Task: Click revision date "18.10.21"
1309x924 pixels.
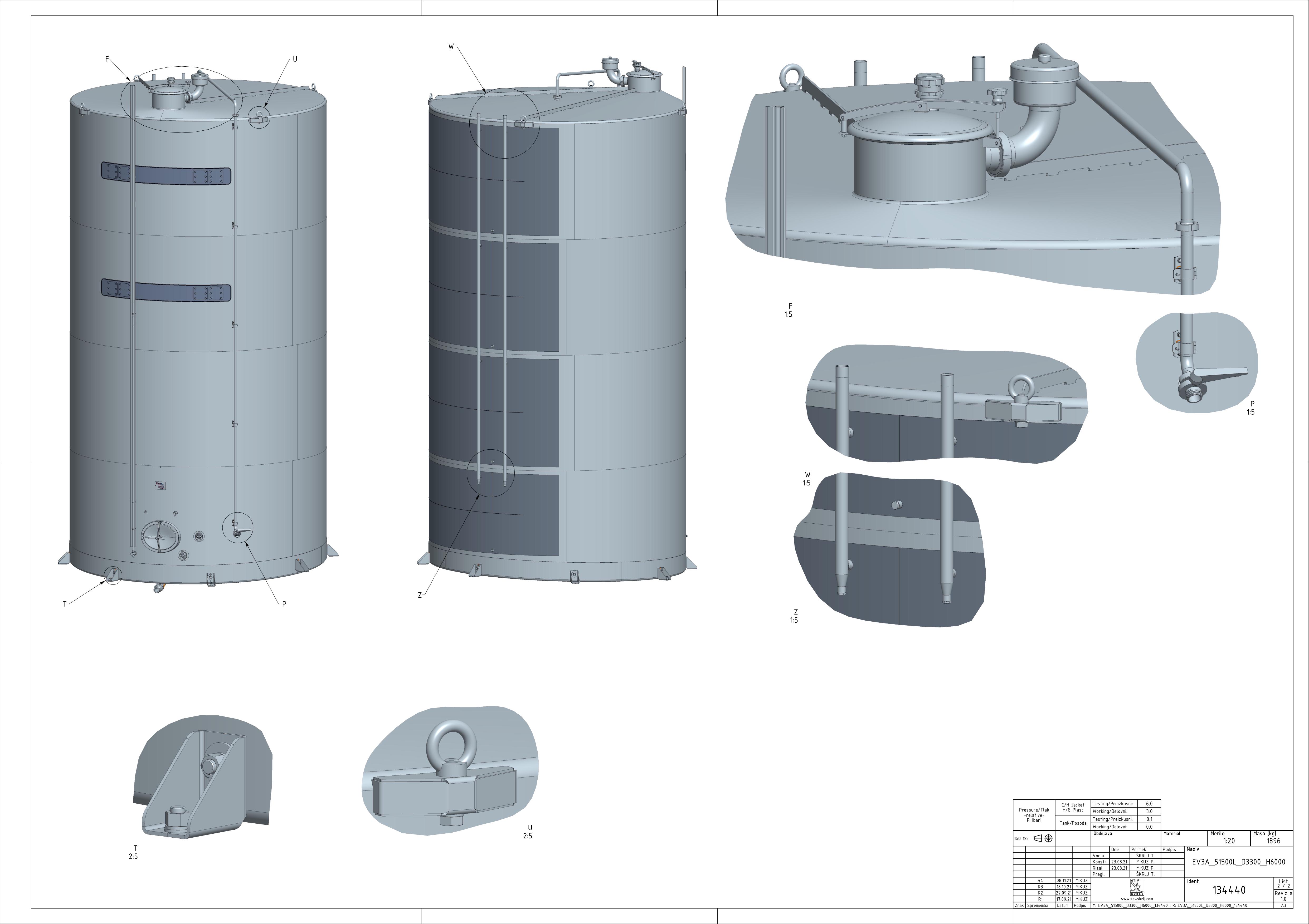Action: 1064,887
